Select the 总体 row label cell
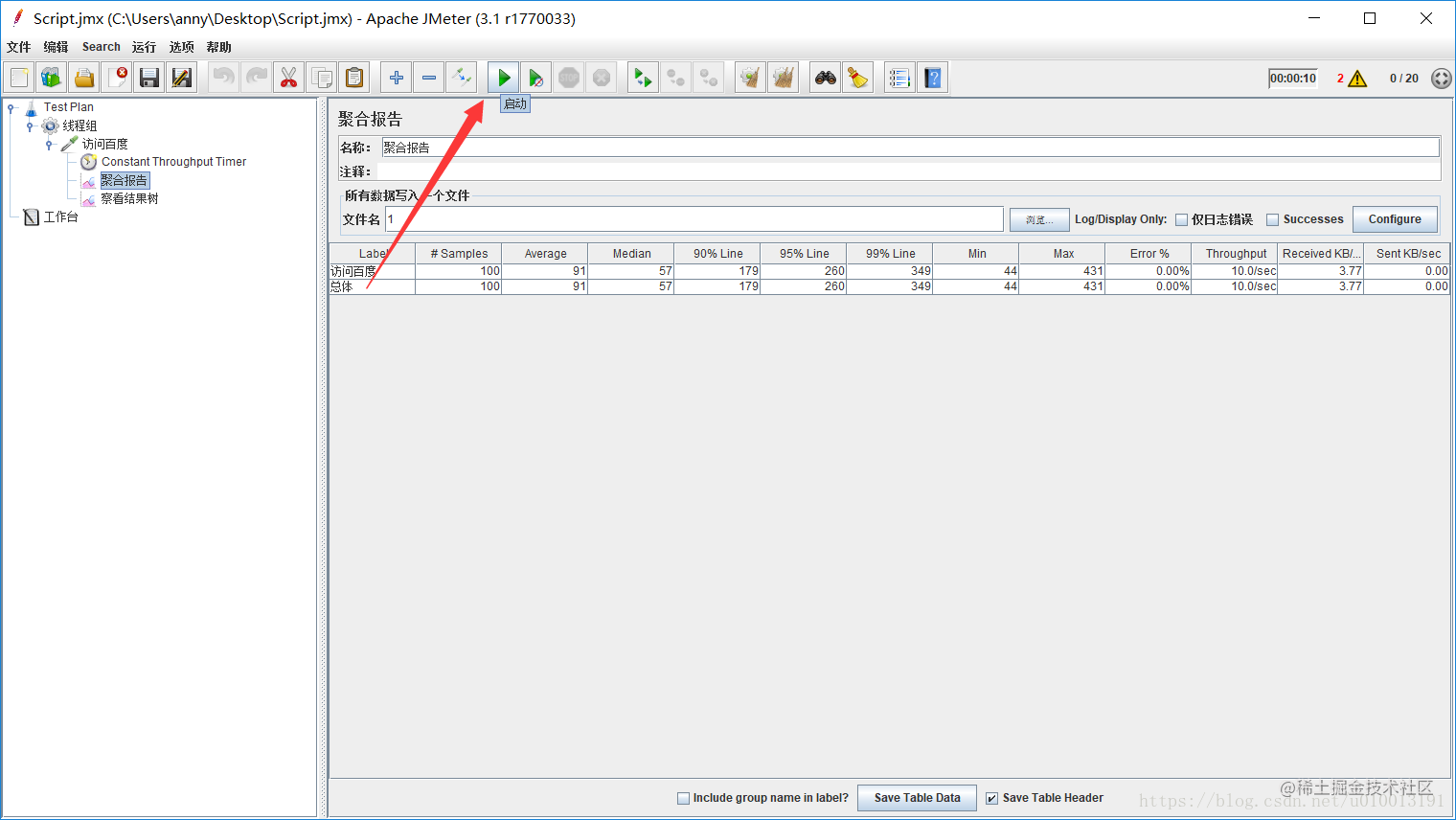The image size is (1456, 820). coord(372,286)
